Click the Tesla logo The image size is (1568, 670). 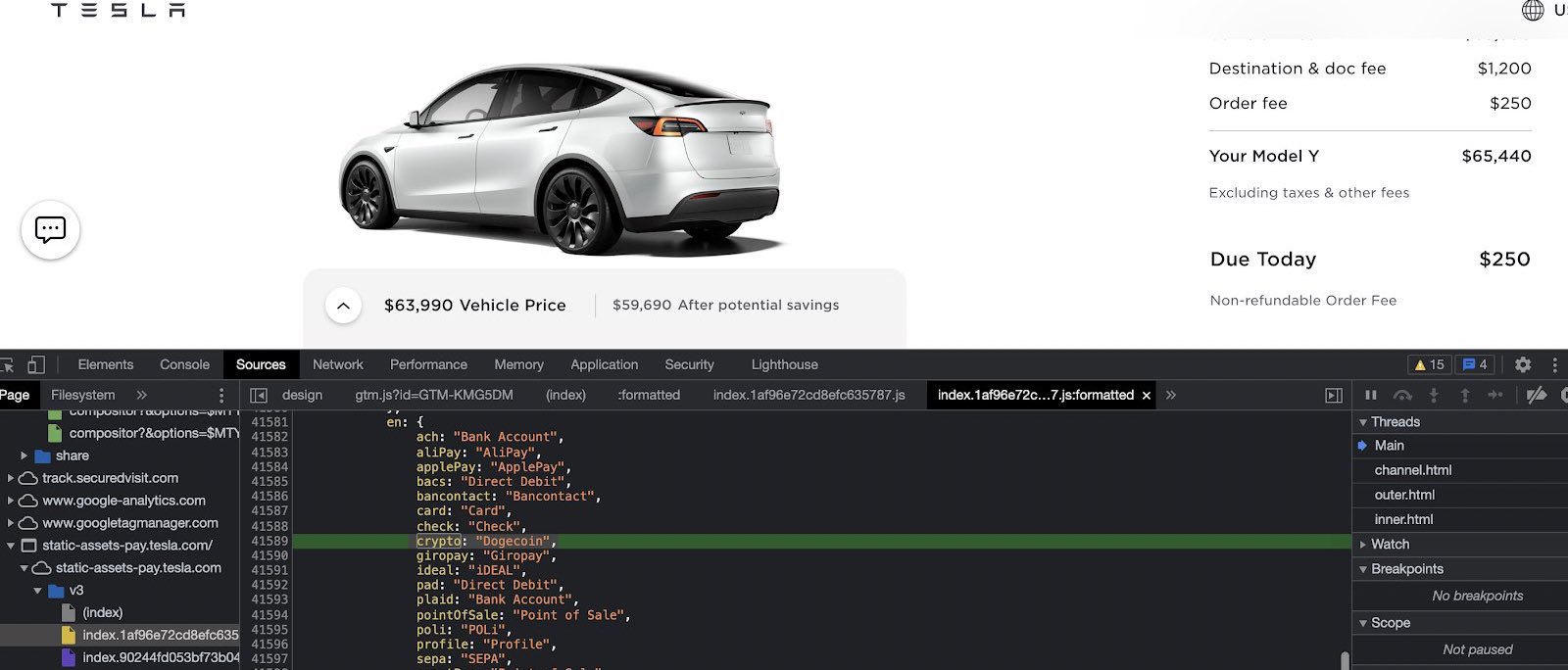[x=118, y=10]
